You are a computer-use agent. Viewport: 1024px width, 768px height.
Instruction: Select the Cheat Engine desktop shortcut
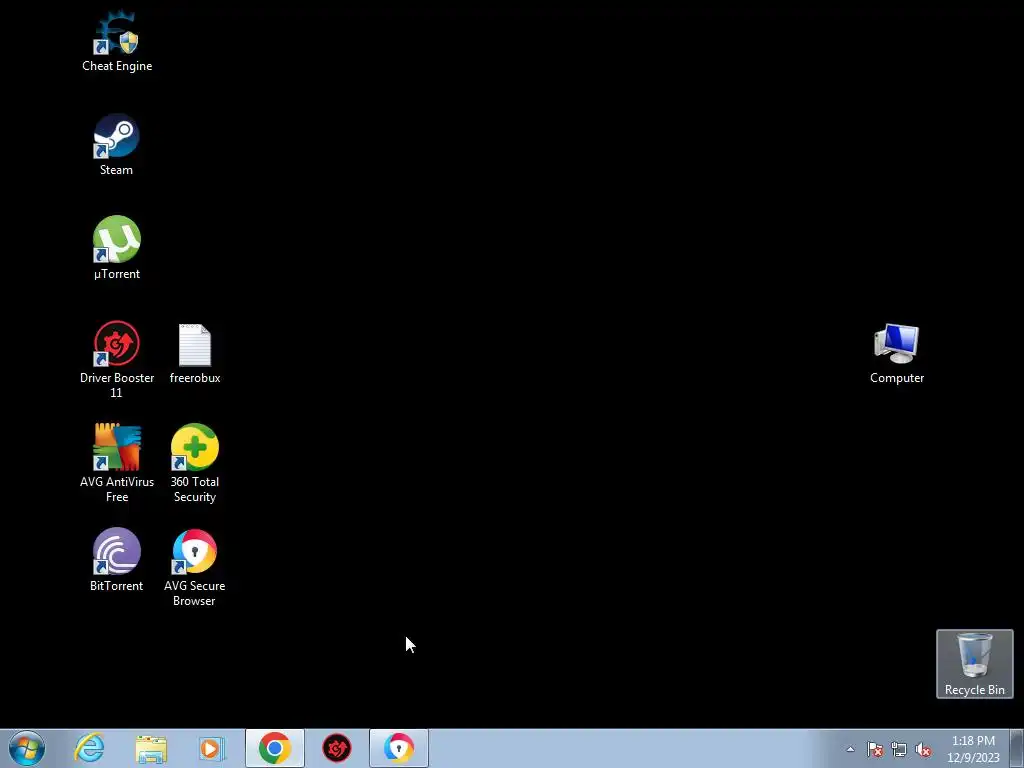point(117,40)
